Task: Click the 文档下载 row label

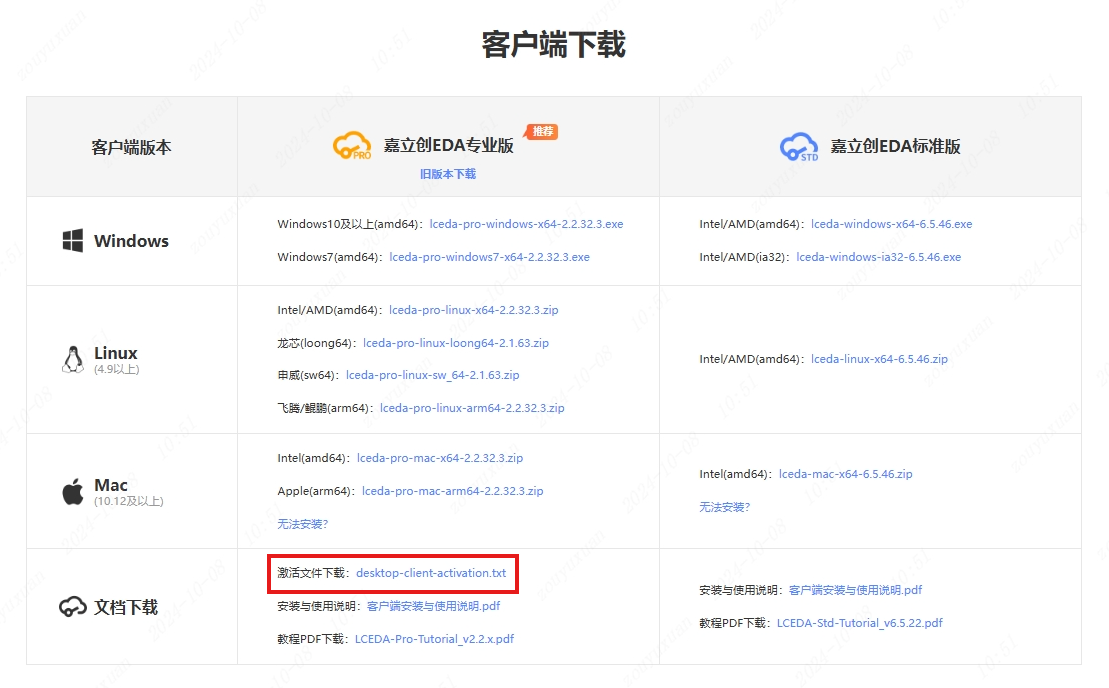Action: pos(126,607)
